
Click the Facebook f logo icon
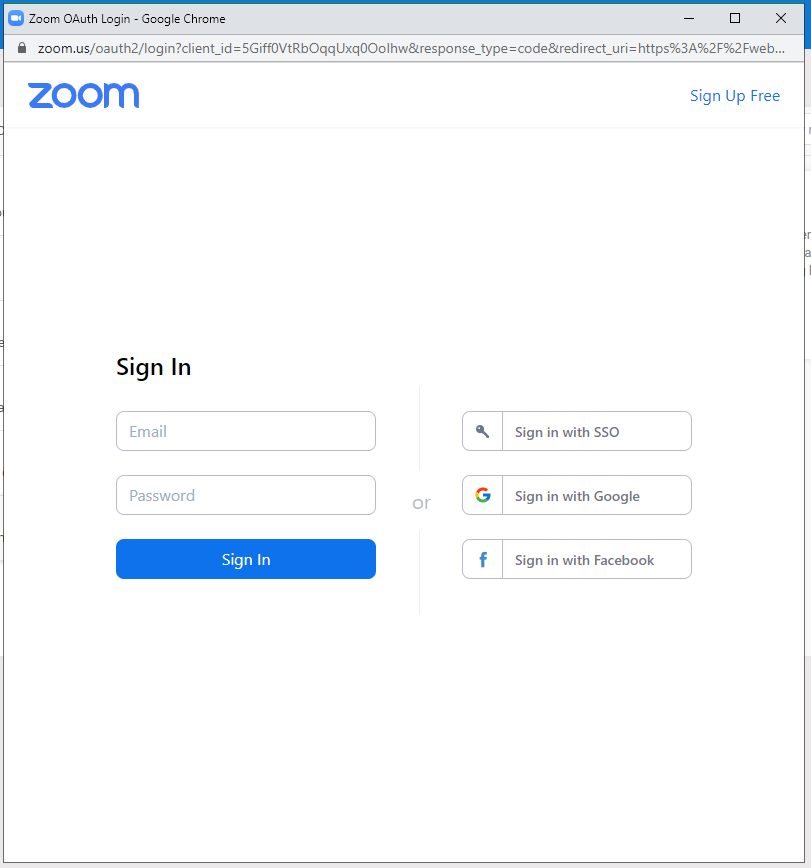[483, 560]
